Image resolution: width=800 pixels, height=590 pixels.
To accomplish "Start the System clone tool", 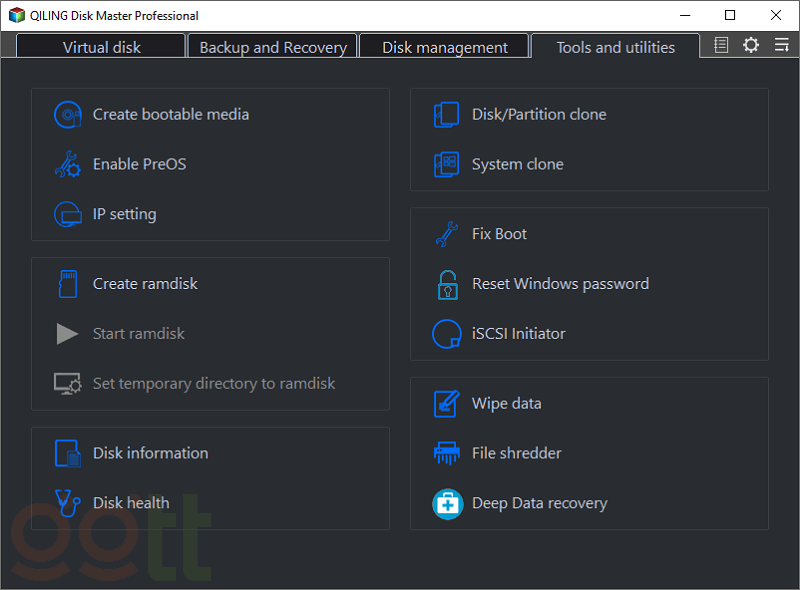I will (517, 165).
